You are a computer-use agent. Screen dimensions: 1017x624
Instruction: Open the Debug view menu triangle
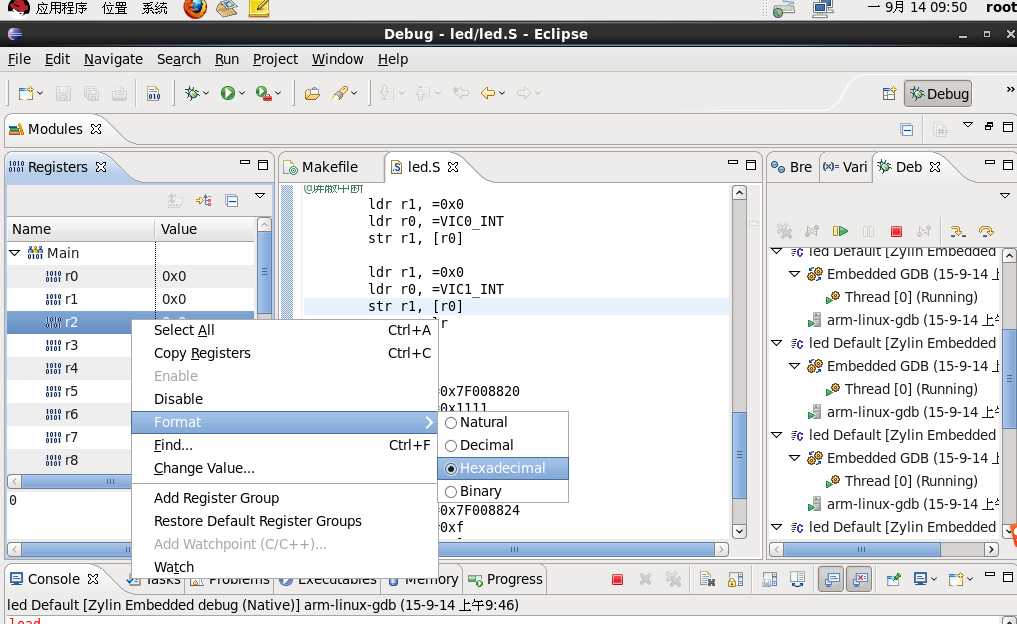1005,195
